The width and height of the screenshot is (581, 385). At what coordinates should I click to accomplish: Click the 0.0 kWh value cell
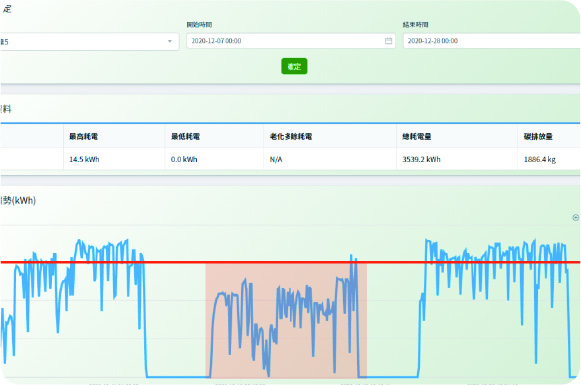pyautogui.click(x=214, y=159)
